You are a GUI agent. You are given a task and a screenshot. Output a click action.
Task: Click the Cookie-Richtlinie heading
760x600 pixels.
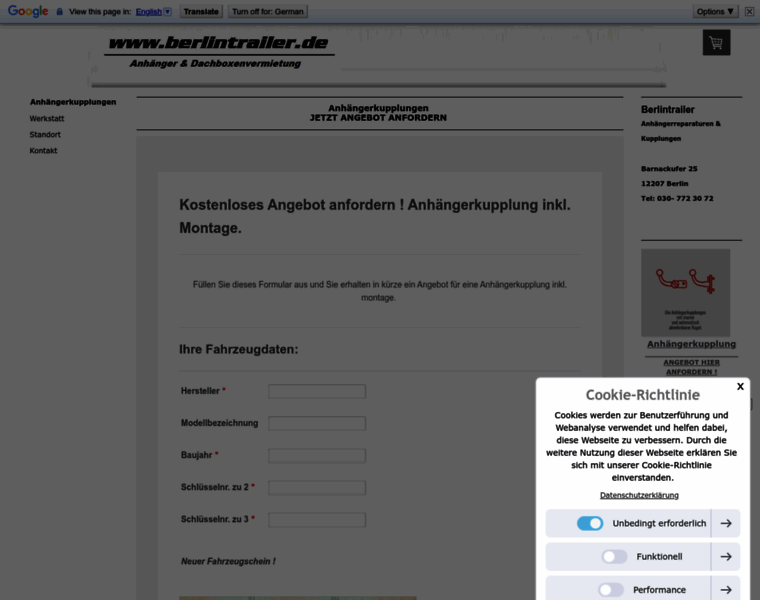point(642,395)
